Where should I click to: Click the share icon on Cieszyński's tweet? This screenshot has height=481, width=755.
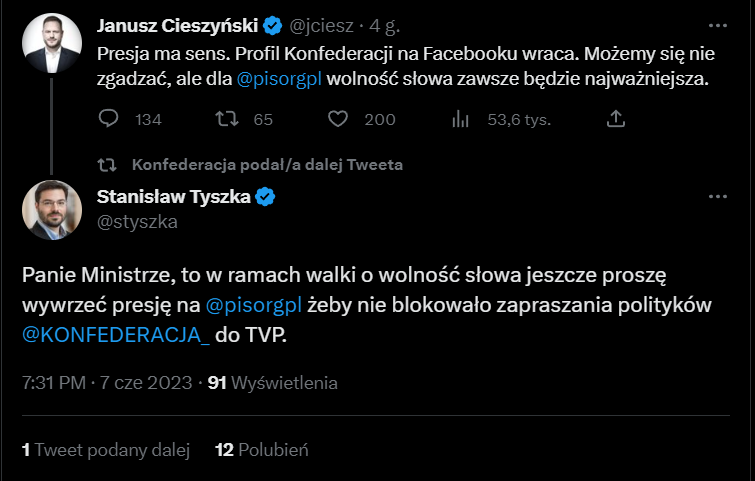click(x=616, y=120)
